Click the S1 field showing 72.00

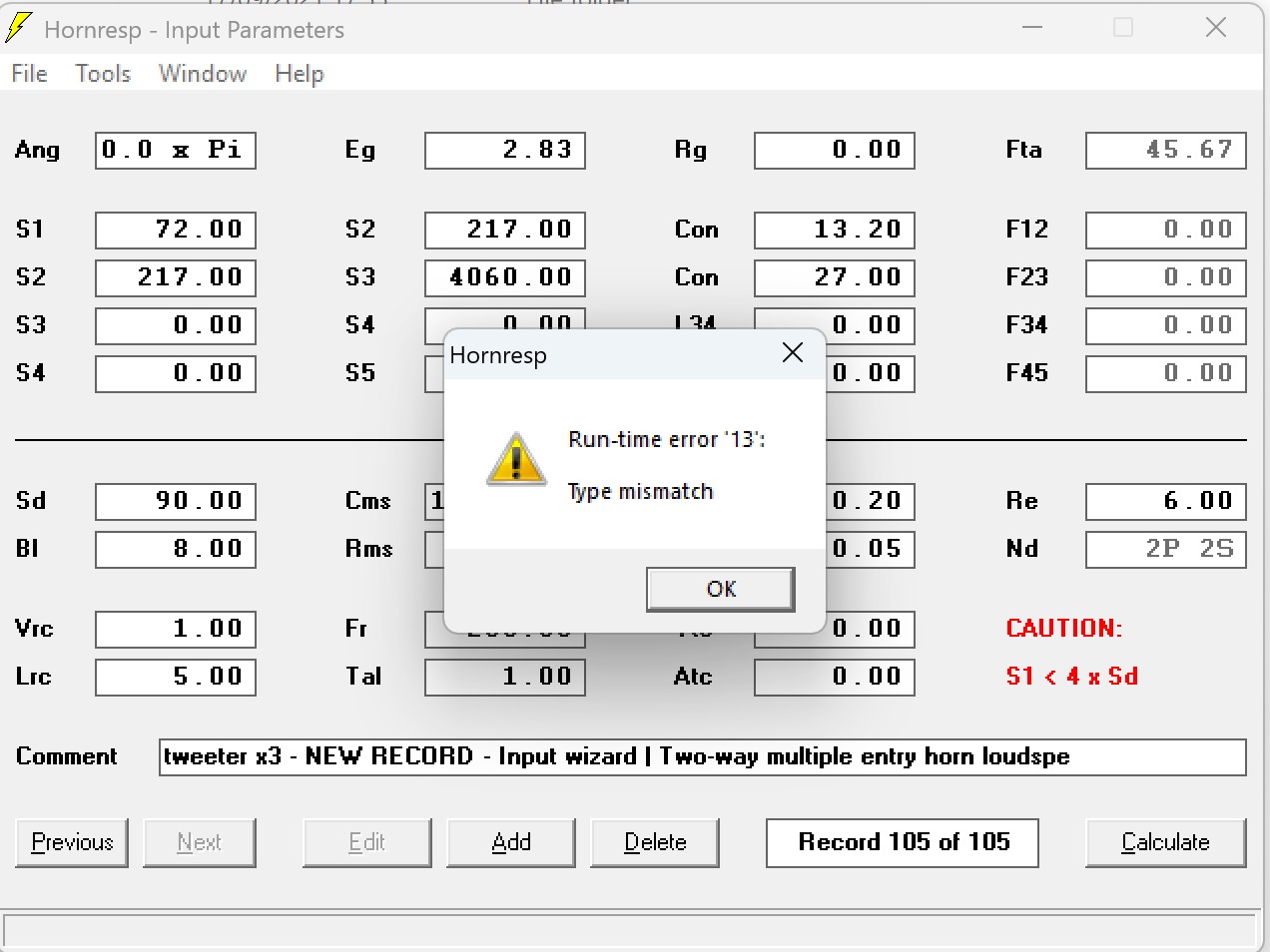tap(176, 230)
